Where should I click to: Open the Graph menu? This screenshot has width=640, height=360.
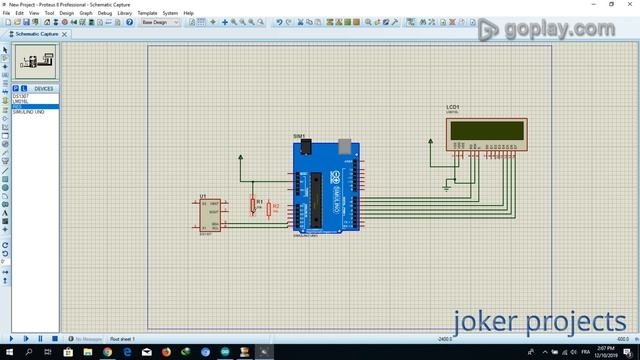(86, 13)
